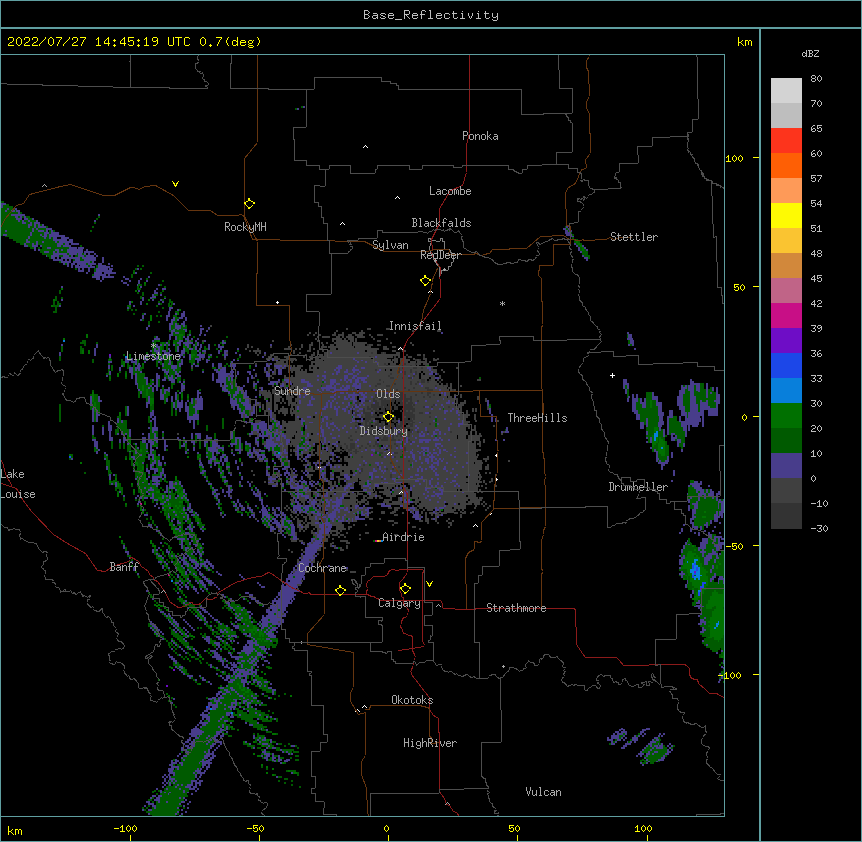862x842 pixels.
Task: Select the 0 dBZ slate-purple swatch
Action: 786,466
